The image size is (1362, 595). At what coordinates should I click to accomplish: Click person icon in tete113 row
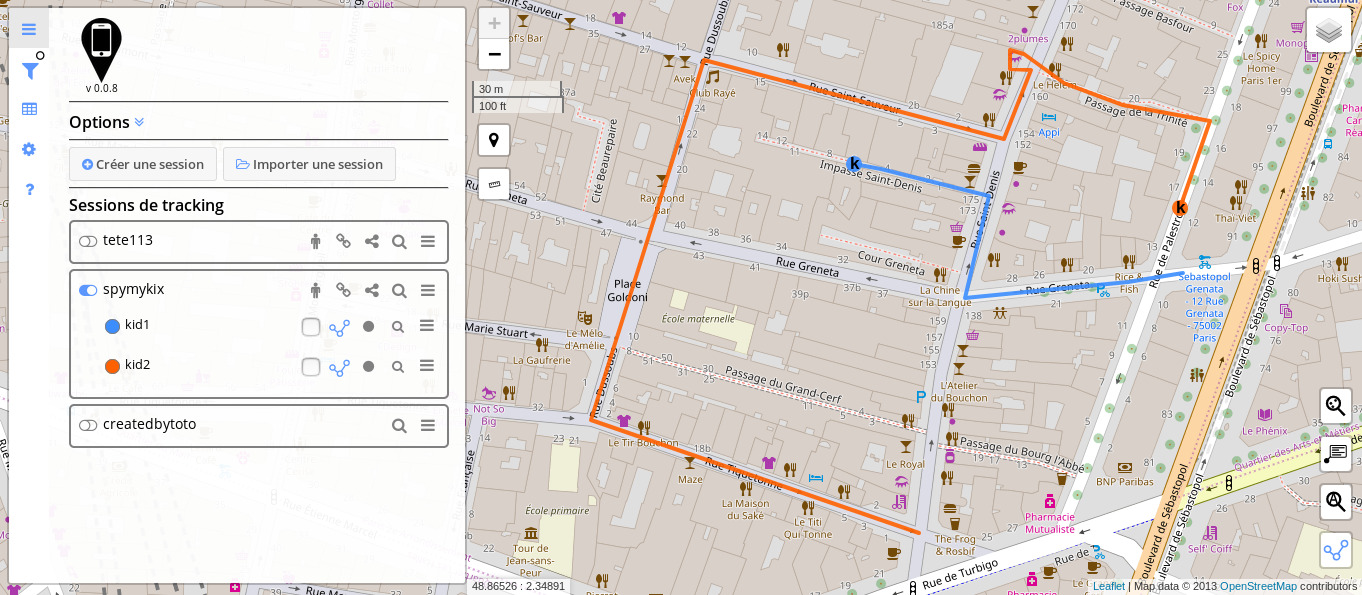[x=316, y=241]
